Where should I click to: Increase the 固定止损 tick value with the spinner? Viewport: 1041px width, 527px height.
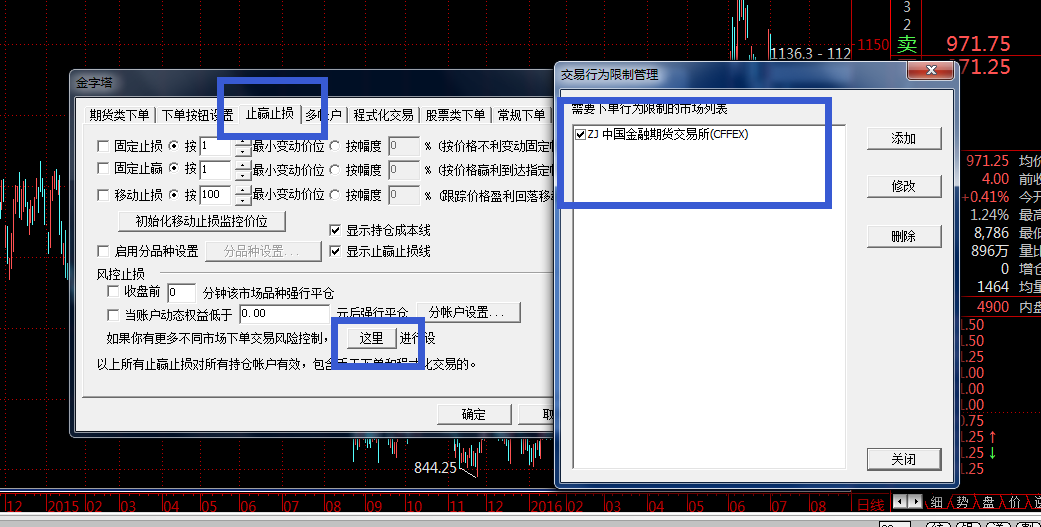coord(243,141)
